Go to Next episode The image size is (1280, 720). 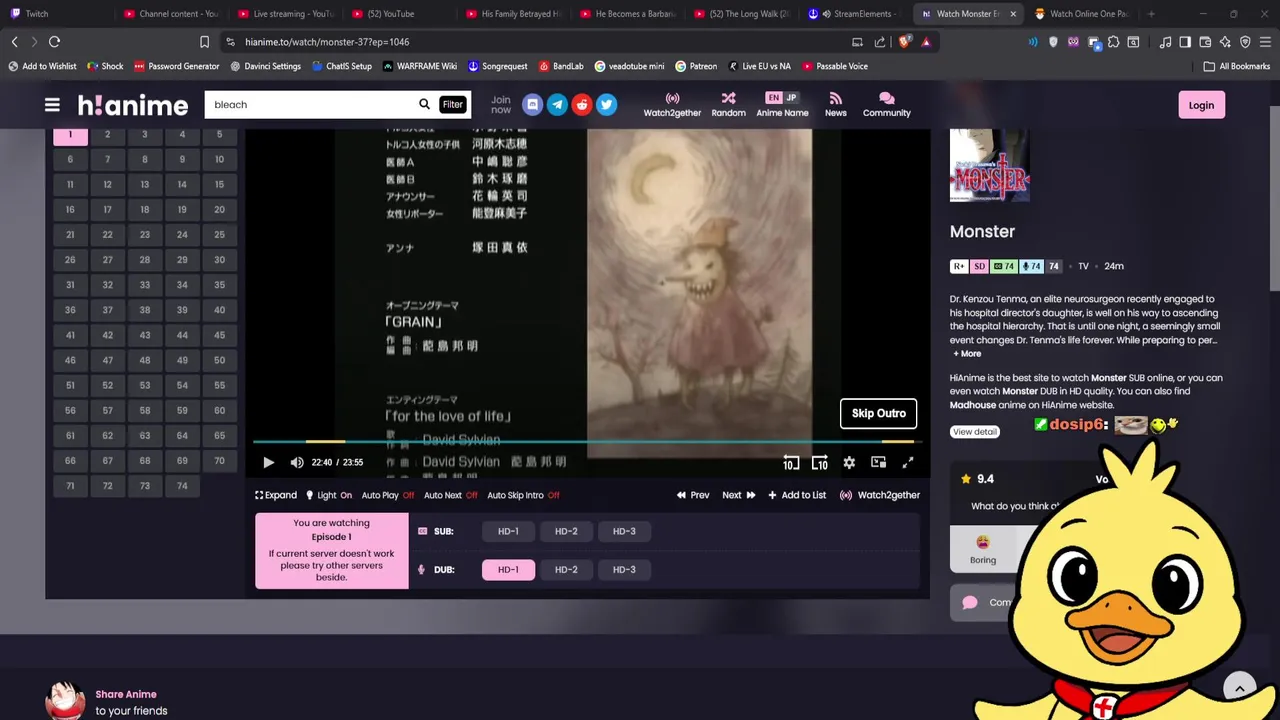pos(738,495)
